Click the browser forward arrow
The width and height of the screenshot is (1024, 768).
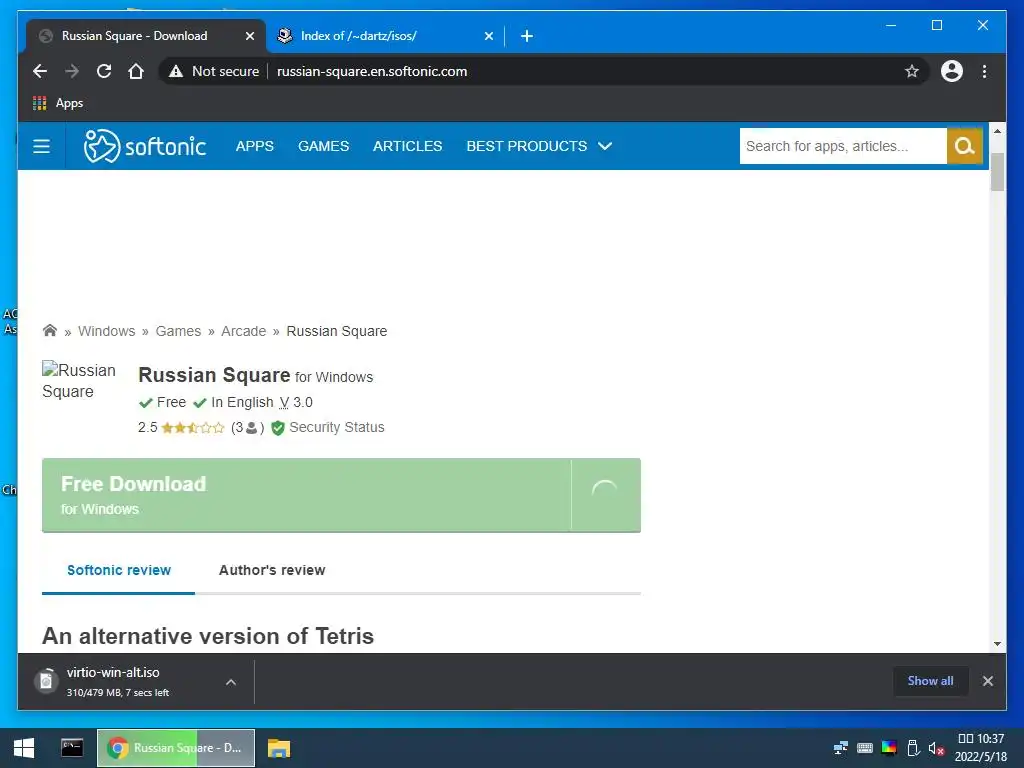click(x=72, y=71)
